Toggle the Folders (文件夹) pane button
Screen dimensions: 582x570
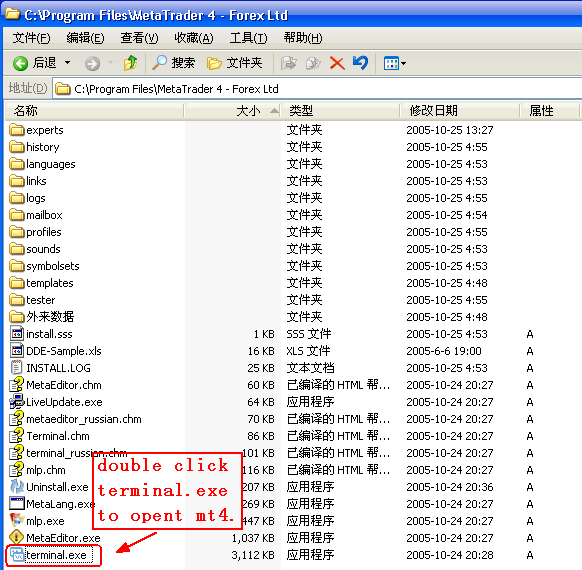pyautogui.click(x=235, y=63)
